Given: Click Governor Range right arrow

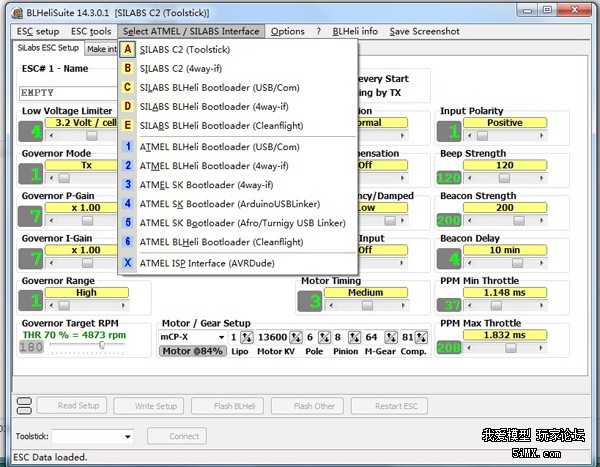Looking at the screenshot, I should click(123, 305).
